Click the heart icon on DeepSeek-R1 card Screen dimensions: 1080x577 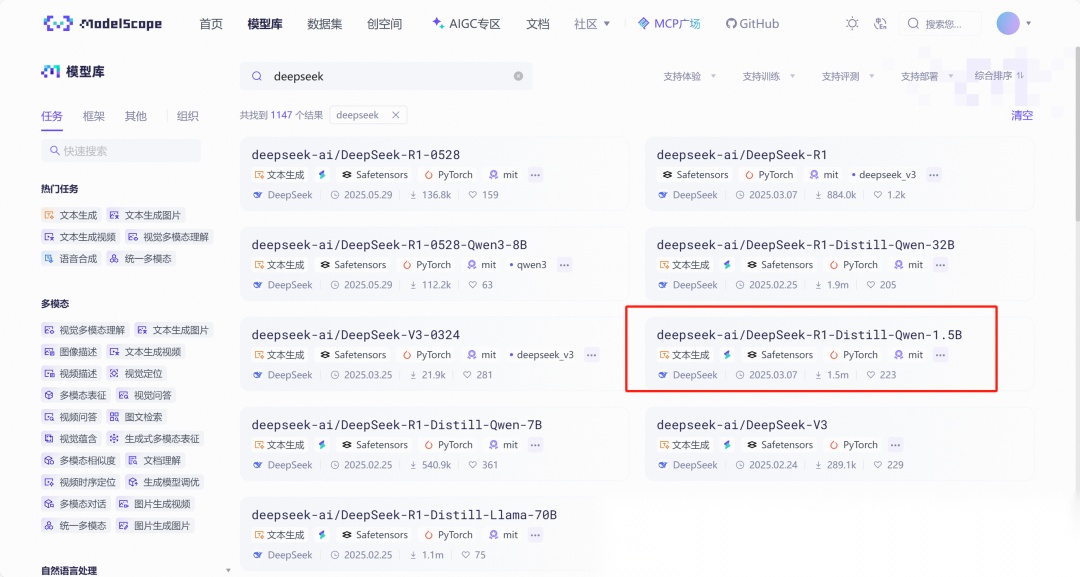tap(877, 195)
